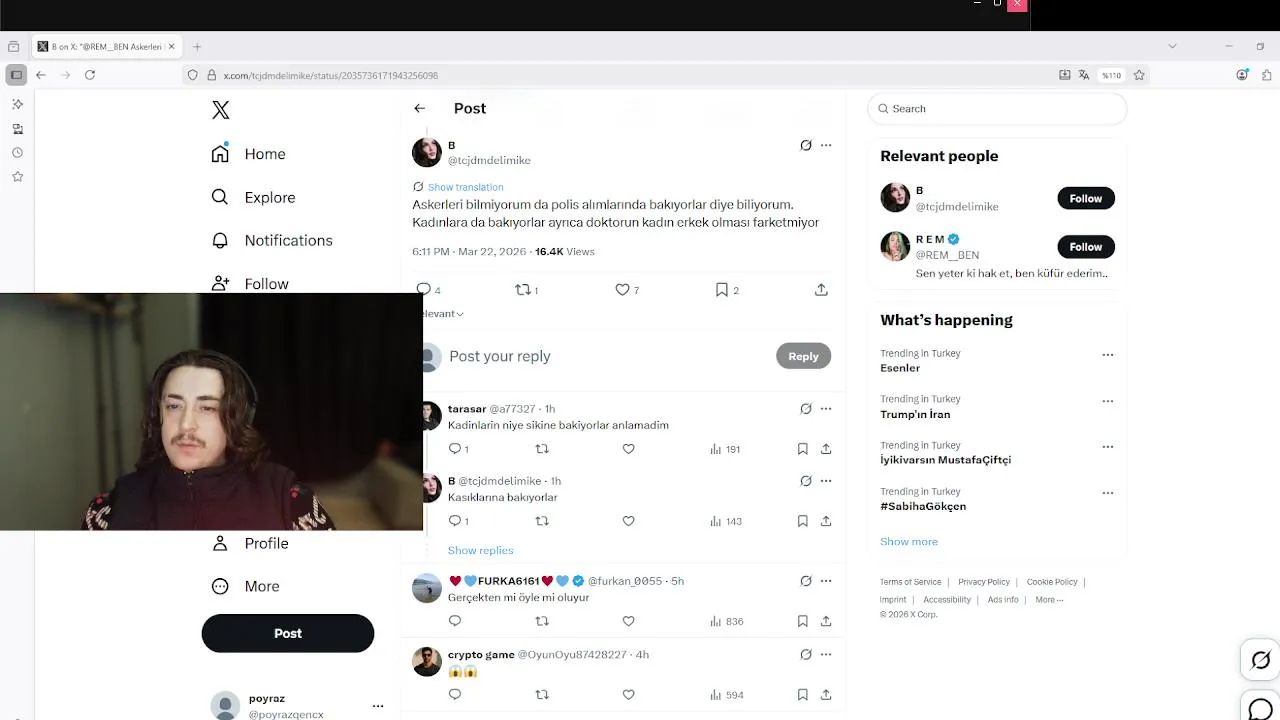The width and height of the screenshot is (1280, 720).
Task: Bookmark the main post by B
Action: [x=727, y=290]
